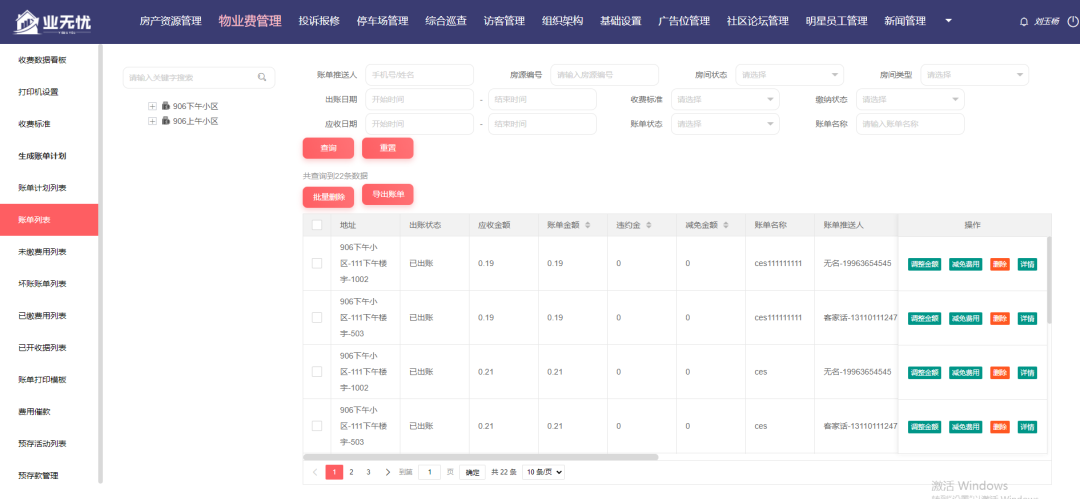Open the 收费标准 dropdown

[725, 99]
